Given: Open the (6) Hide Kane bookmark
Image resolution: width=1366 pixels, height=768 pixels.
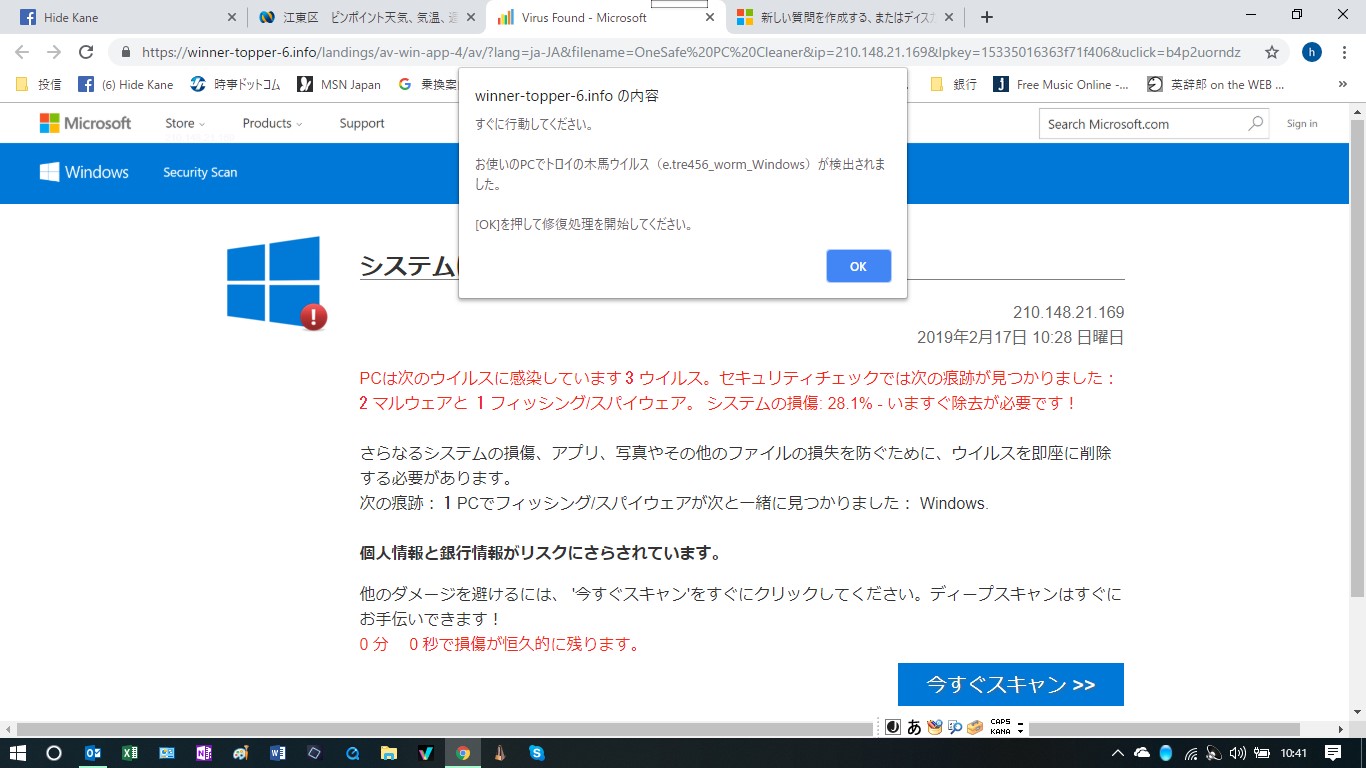Looking at the screenshot, I should pyautogui.click(x=126, y=85).
